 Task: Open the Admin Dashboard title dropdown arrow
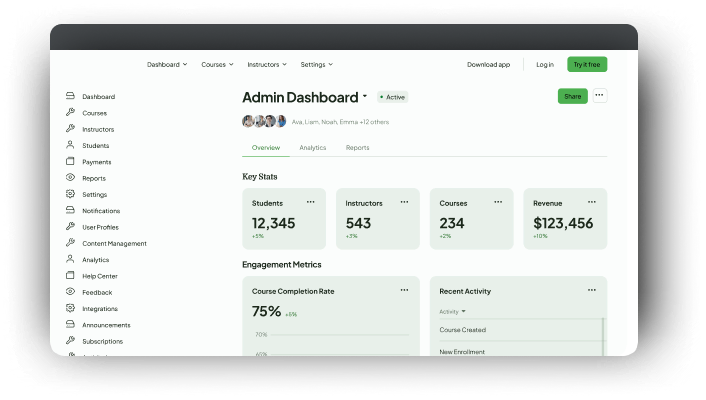tap(365, 96)
